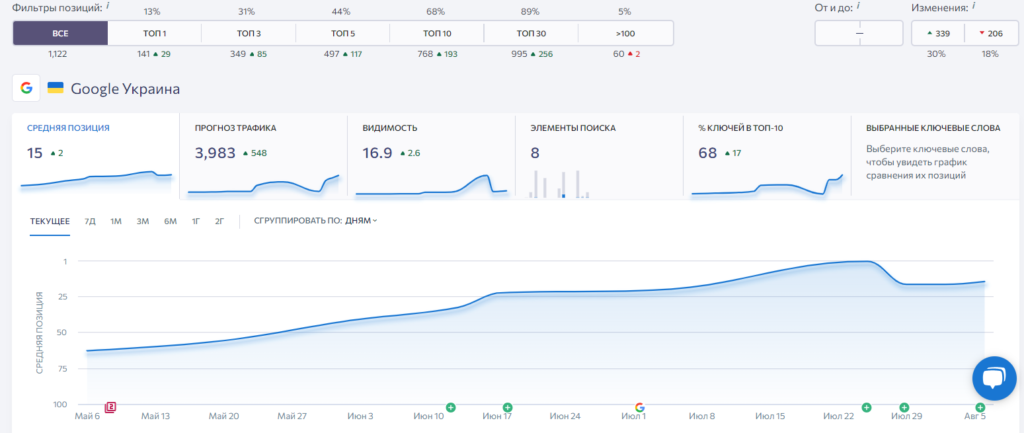This screenshot has width=1024, height=433.
Task: Switch to the Видимость metric tab
Action: (x=431, y=155)
